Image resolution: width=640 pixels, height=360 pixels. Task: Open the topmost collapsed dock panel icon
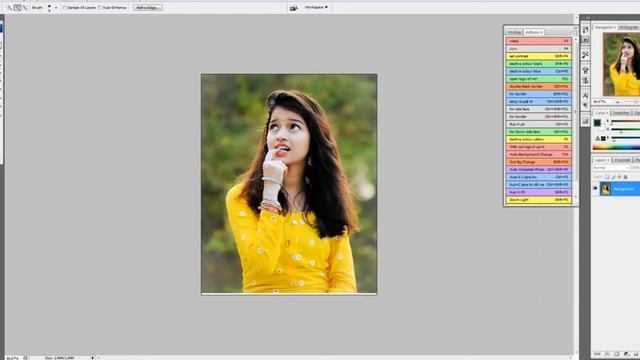[585, 30]
